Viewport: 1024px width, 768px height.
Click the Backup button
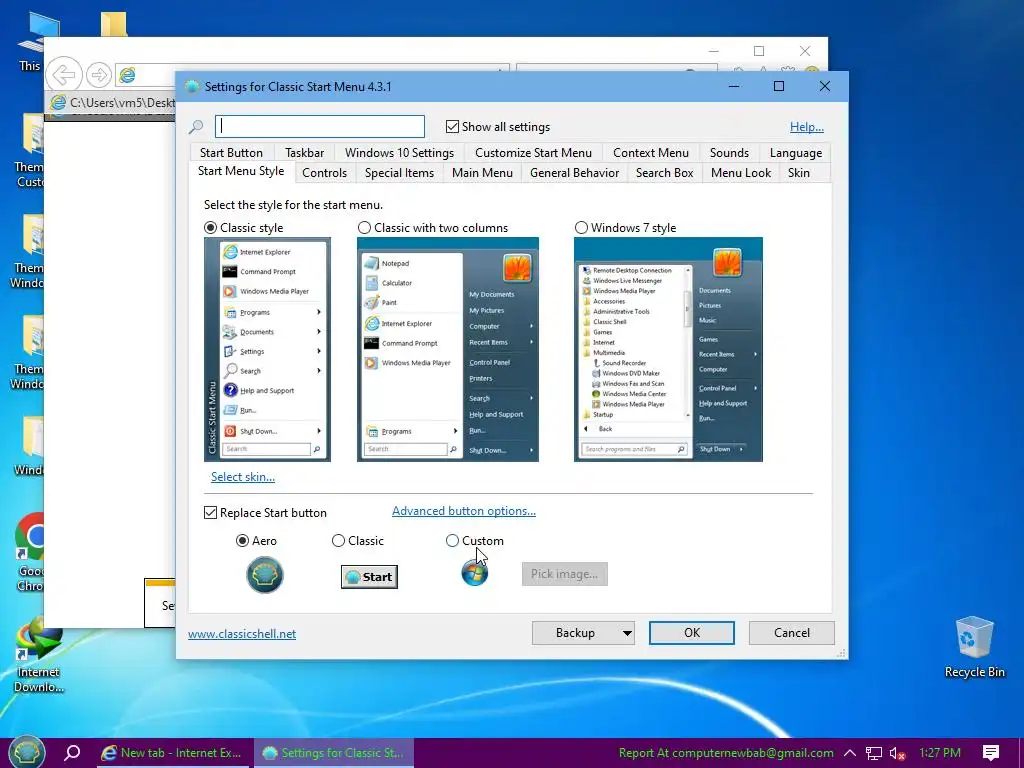[575, 633]
